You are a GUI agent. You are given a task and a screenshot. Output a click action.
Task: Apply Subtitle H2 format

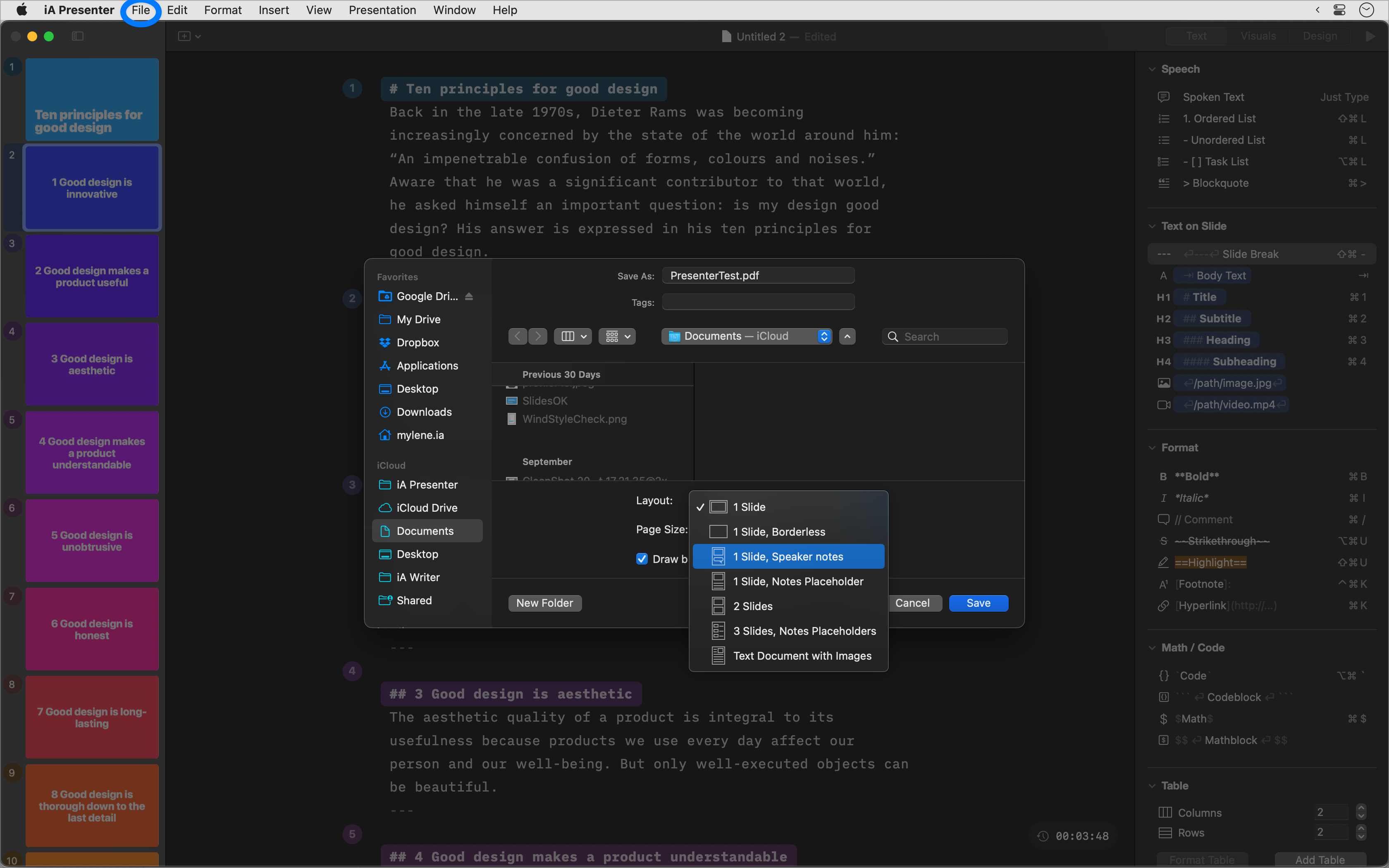tap(1262, 319)
